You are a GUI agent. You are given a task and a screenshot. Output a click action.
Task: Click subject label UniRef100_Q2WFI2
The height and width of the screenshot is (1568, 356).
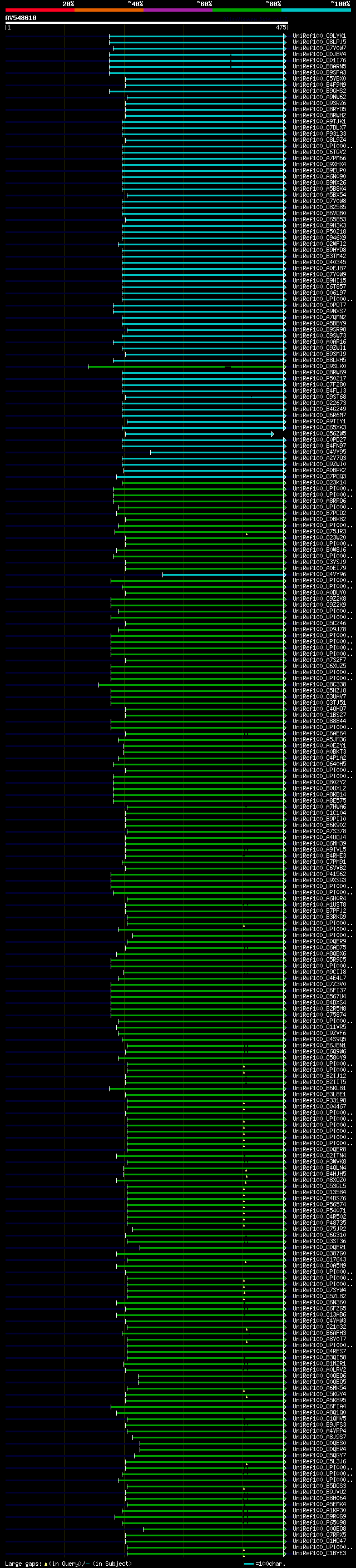319,244
